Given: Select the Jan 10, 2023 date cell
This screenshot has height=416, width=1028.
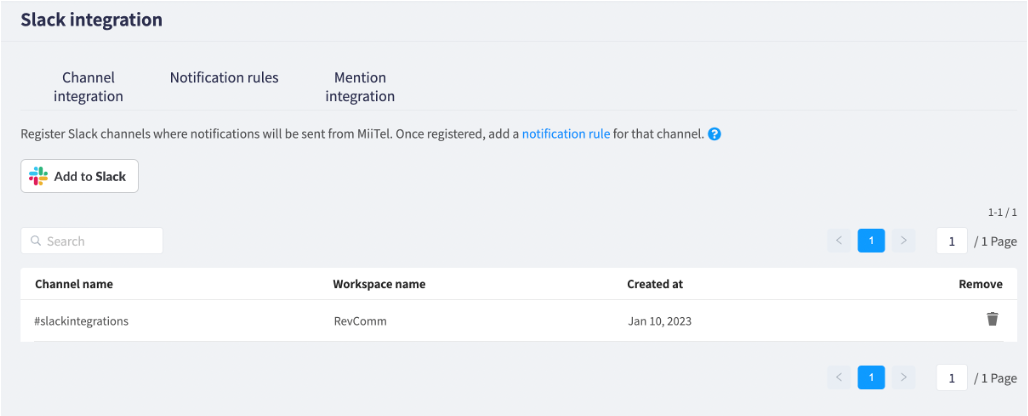Looking at the screenshot, I should tap(659, 321).
